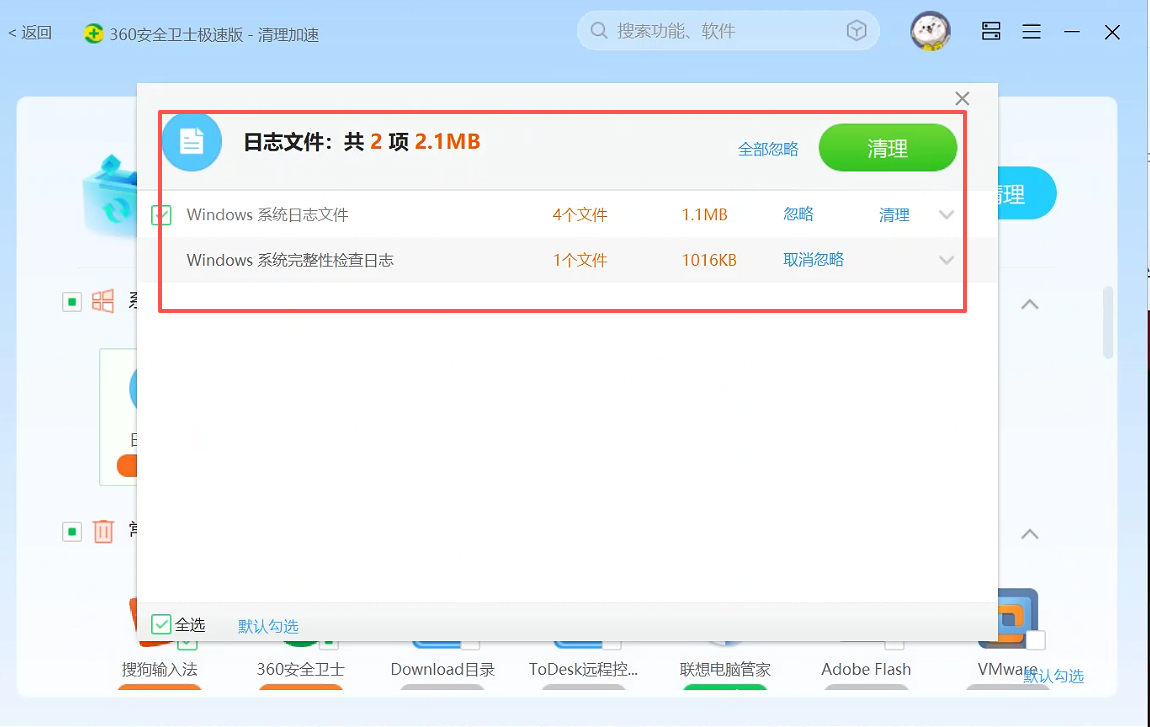Click the log file document icon
This screenshot has height=727, width=1150.
[191, 141]
